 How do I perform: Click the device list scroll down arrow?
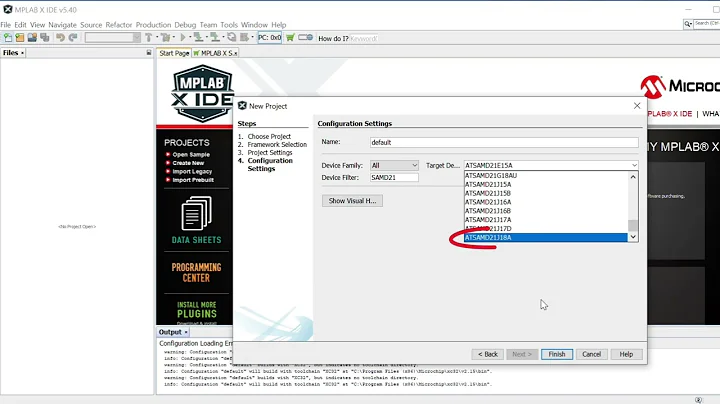(x=633, y=237)
